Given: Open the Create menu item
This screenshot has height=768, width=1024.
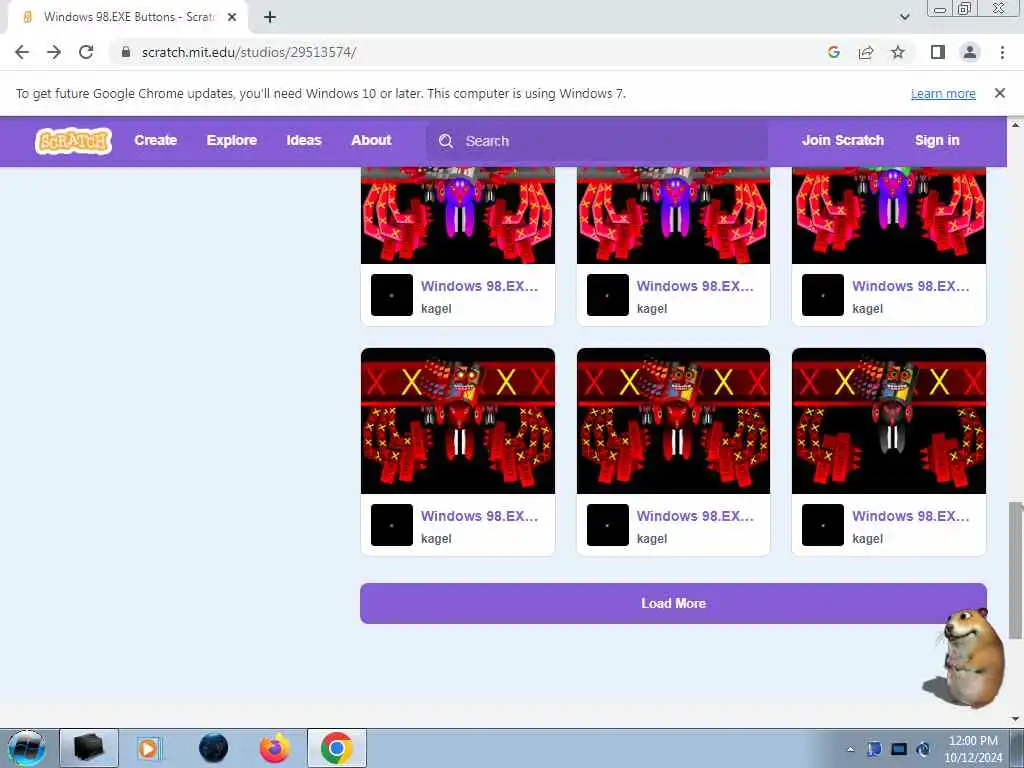Looking at the screenshot, I should [155, 140].
